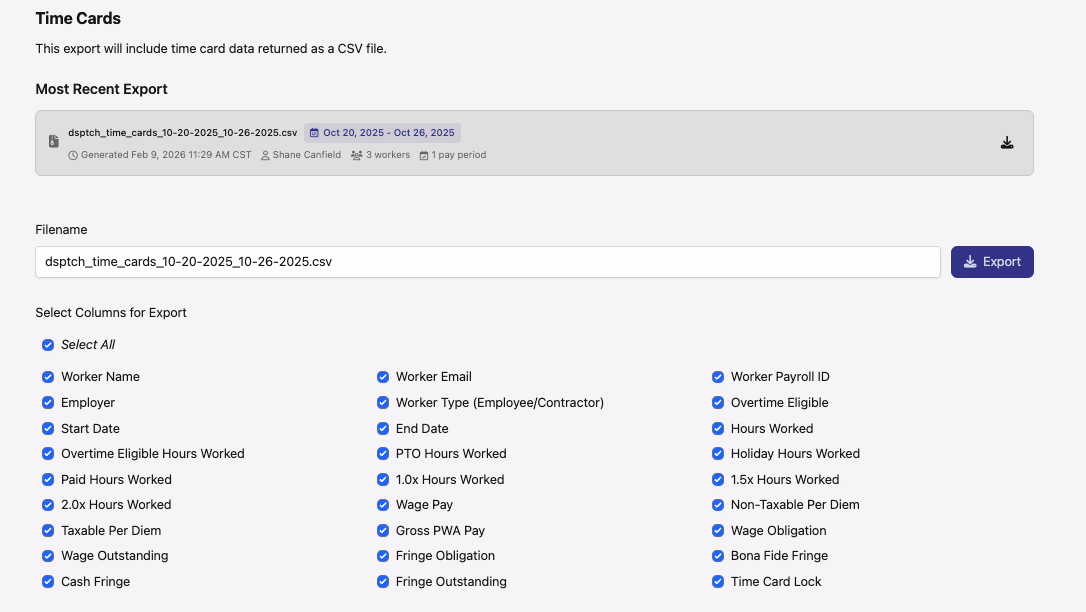Toggle Time Card Lock checkbox
This screenshot has width=1086, height=612.
718,582
